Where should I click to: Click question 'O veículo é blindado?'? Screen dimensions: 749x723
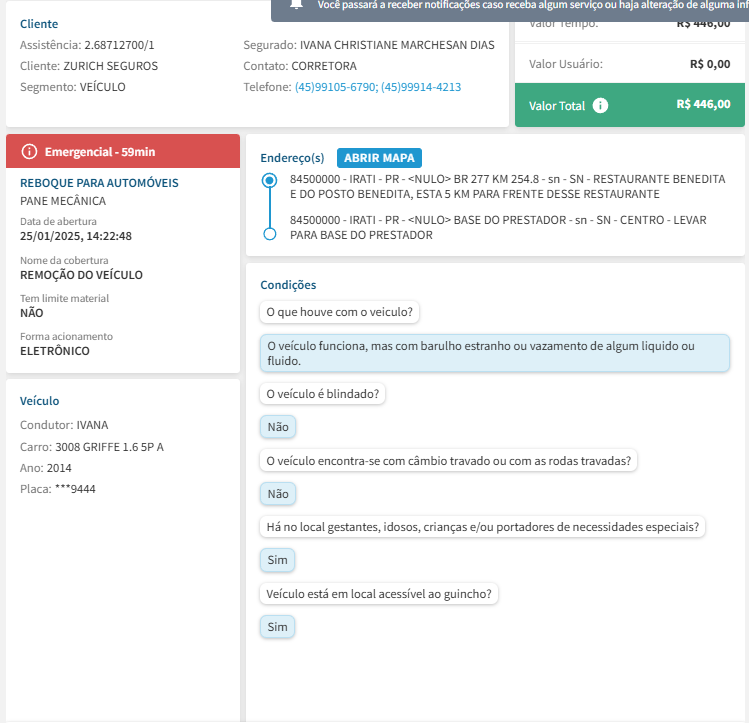coord(322,394)
